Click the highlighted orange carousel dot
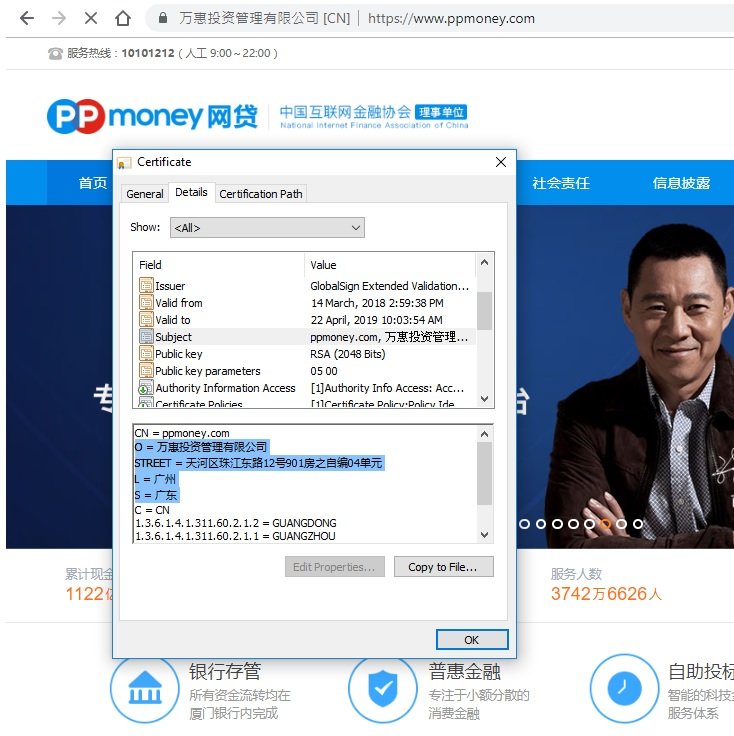The image size is (734, 736). (605, 523)
